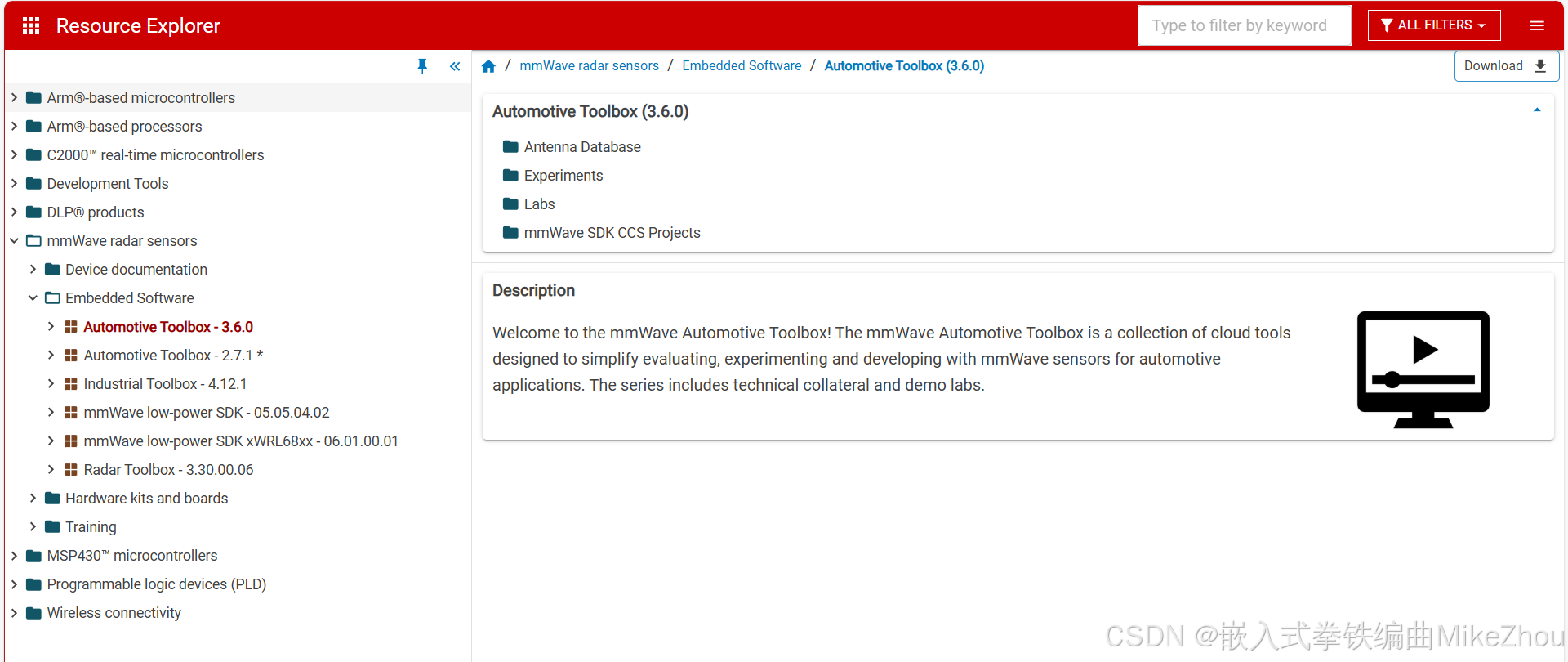Select Industrial Toolbox - 4.12.1 in the tree
The width and height of the screenshot is (1568, 662).
click(x=165, y=384)
